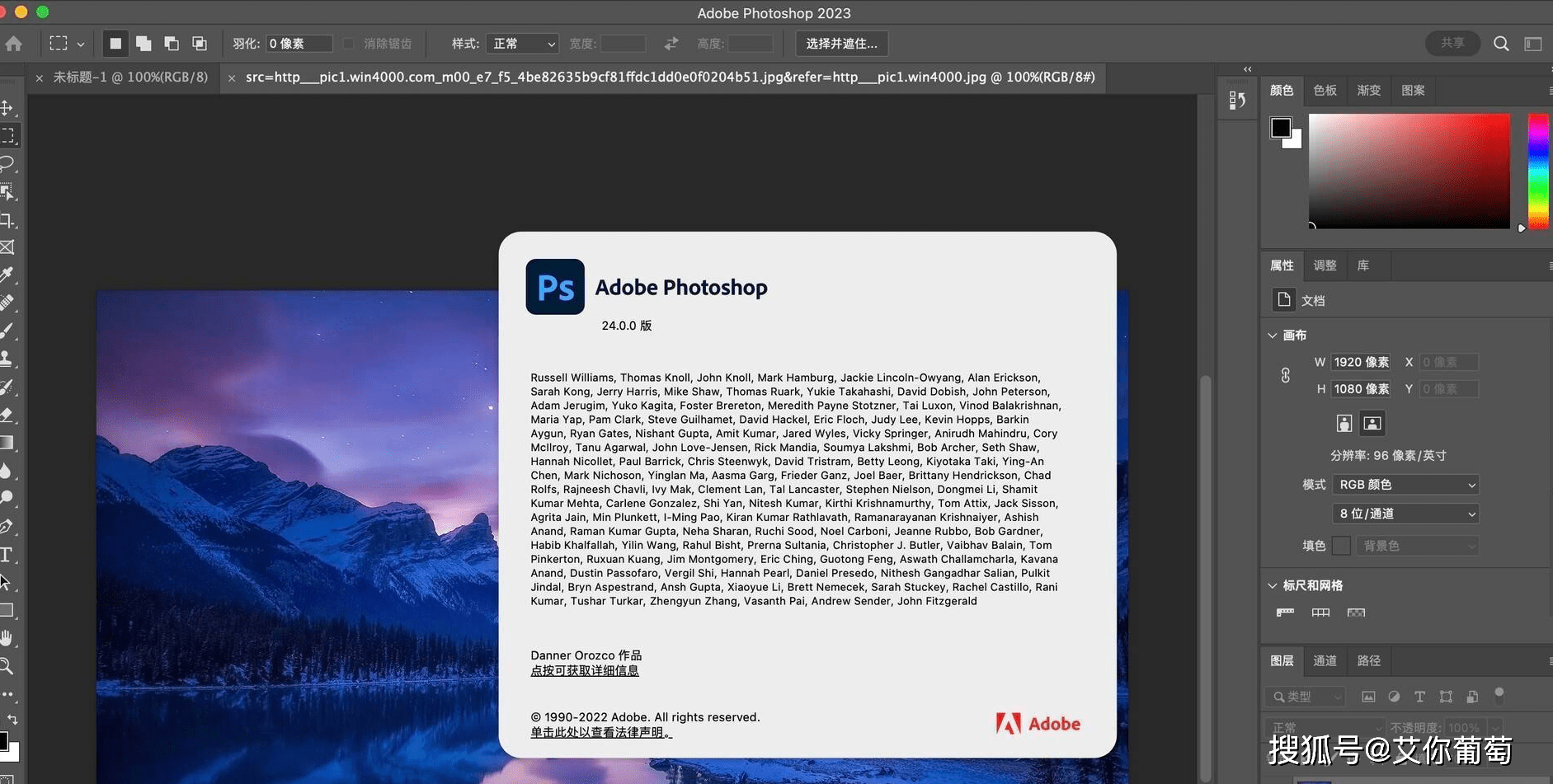Toggle the W/H link chain in 画布 section
The height and width of the screenshot is (784, 1553).
pyautogui.click(x=1285, y=375)
